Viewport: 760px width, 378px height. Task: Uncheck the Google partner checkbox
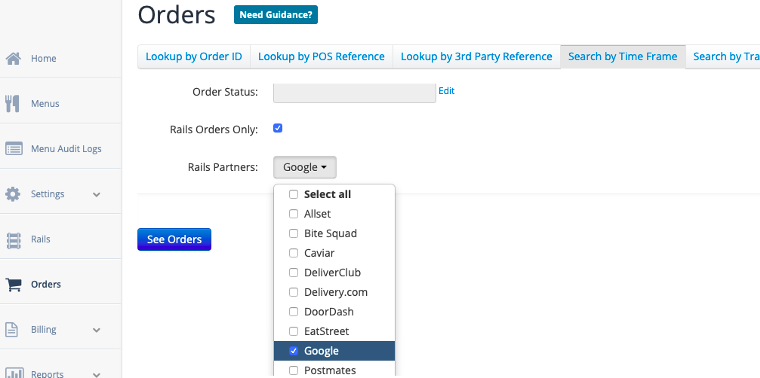coord(293,351)
